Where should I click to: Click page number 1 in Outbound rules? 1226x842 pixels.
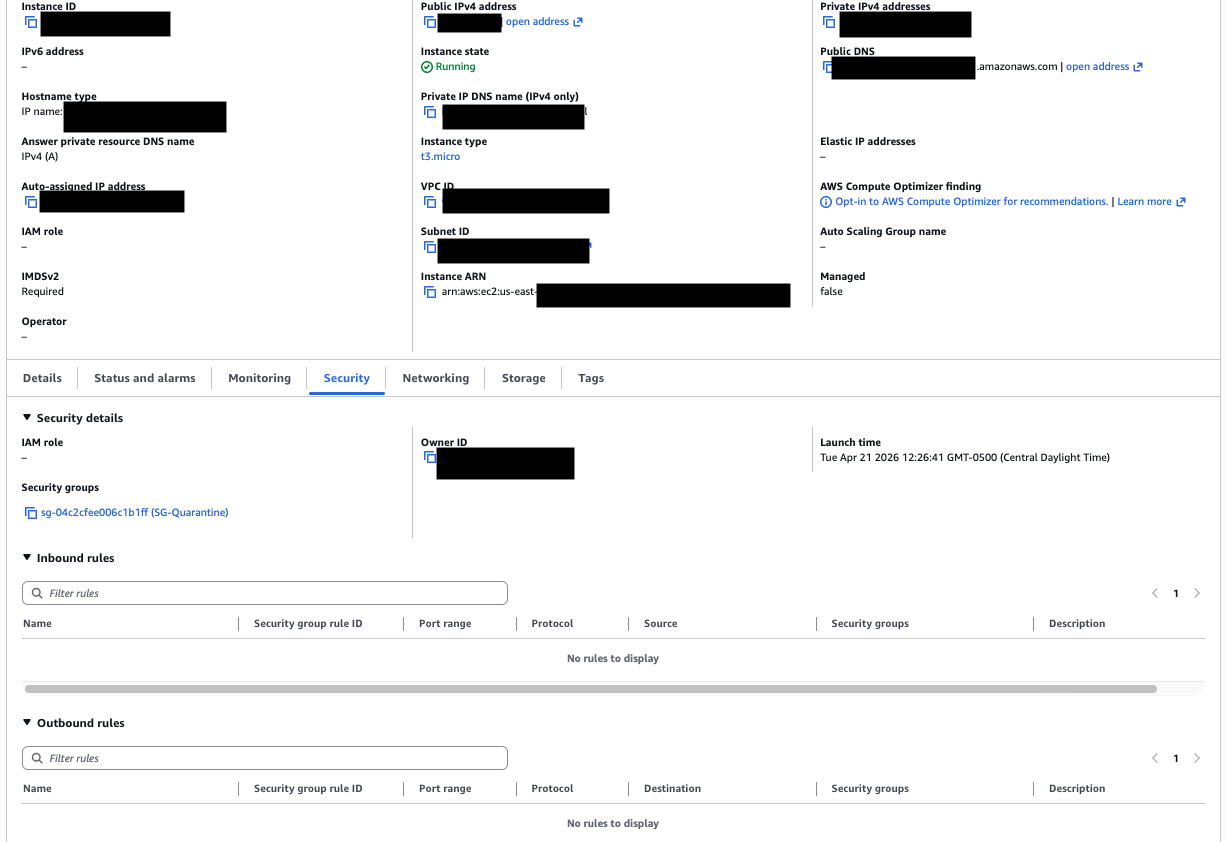1176,758
